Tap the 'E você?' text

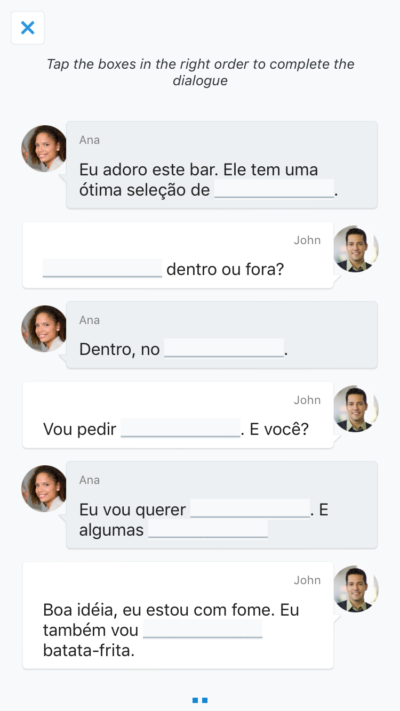pos(279,429)
